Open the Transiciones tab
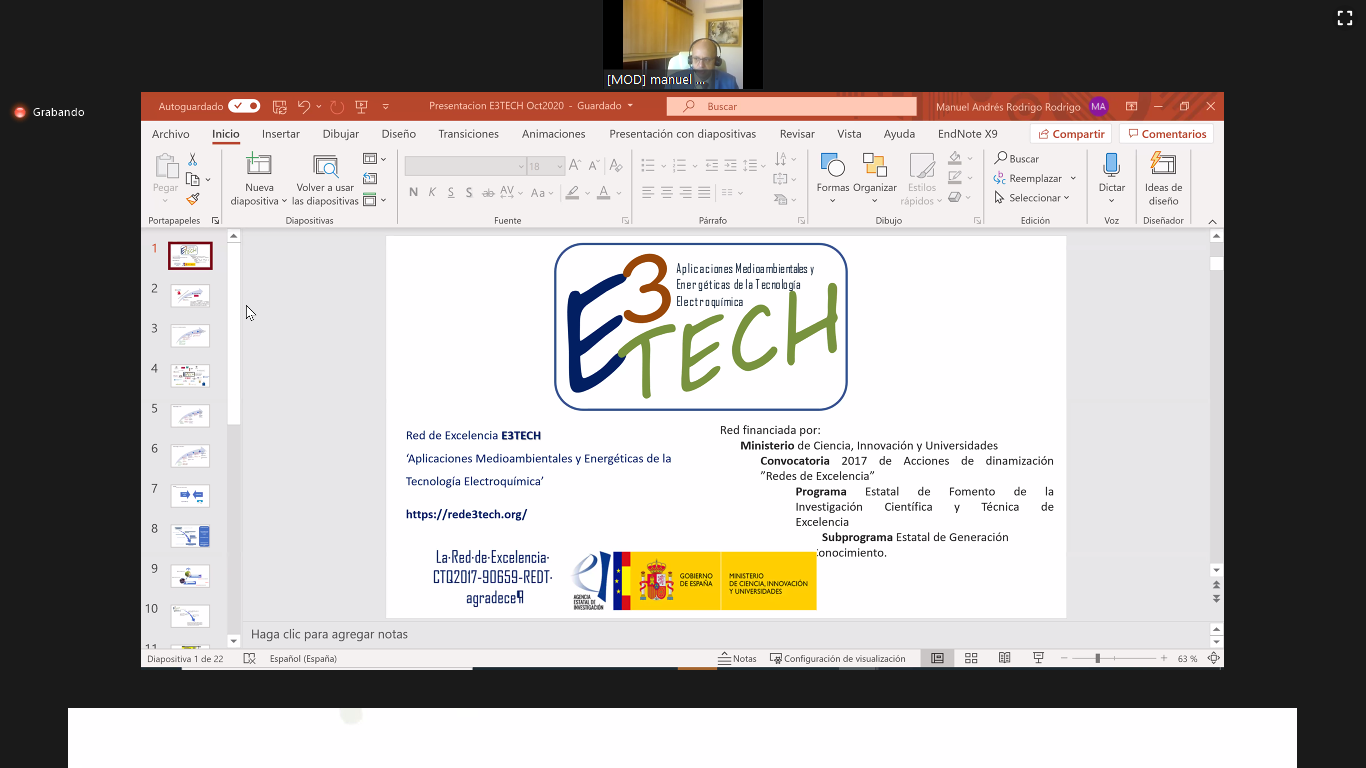The image size is (1366, 768). [468, 134]
